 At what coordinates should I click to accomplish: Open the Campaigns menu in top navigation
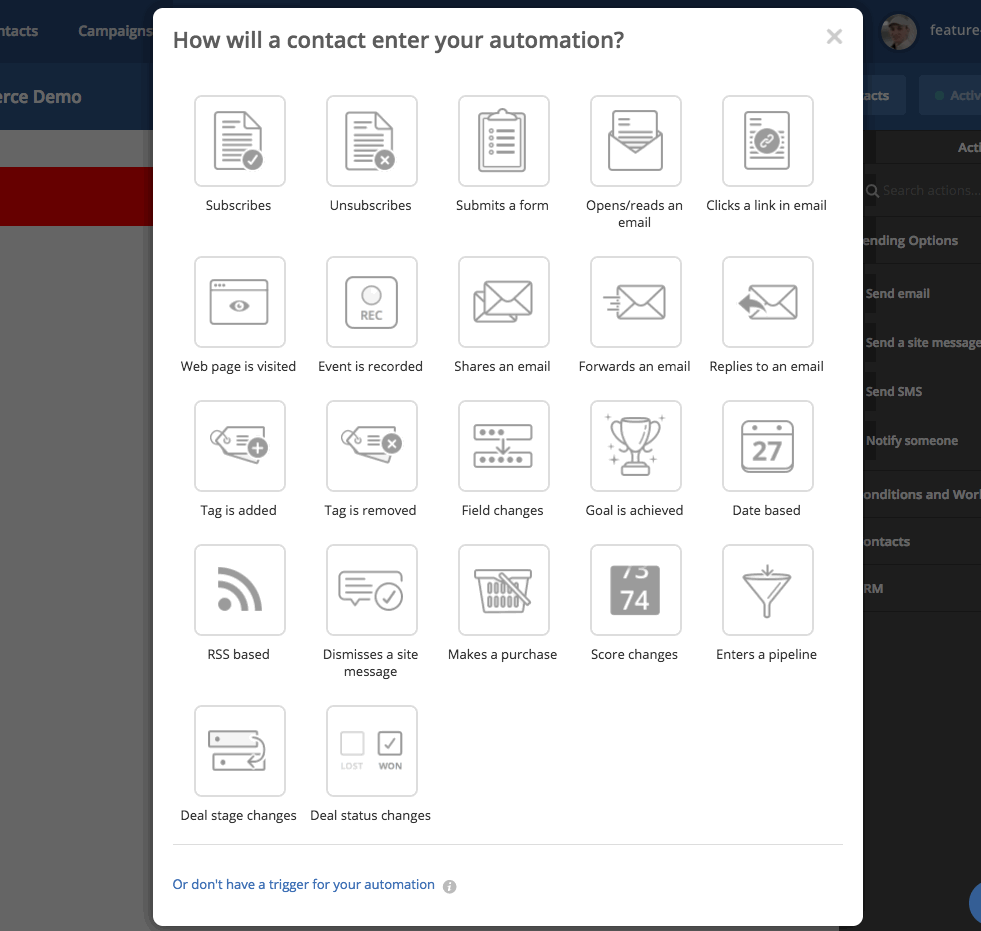point(115,31)
